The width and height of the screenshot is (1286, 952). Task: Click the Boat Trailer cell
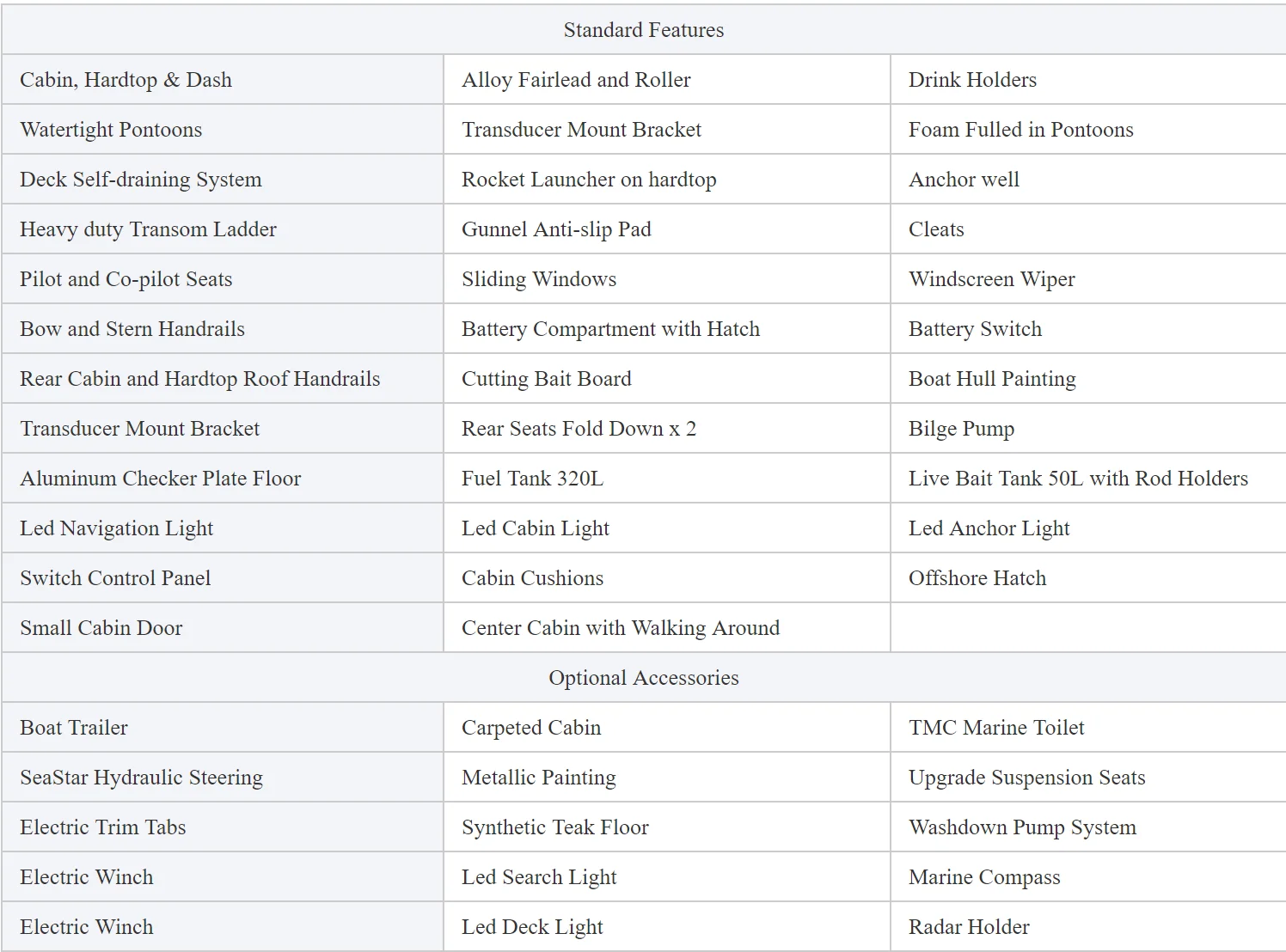(74, 728)
